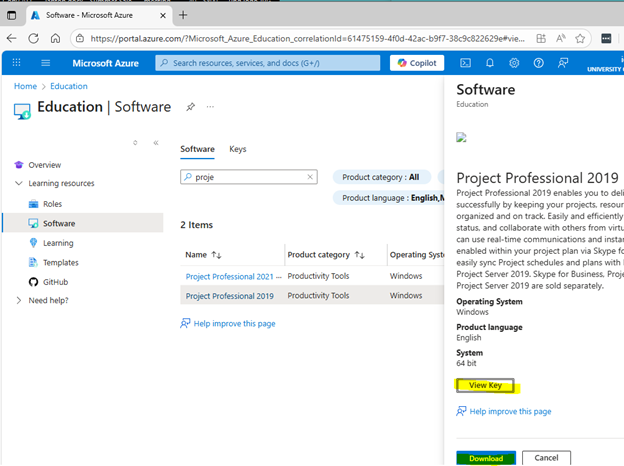Expand the Need help? section

tap(19, 300)
